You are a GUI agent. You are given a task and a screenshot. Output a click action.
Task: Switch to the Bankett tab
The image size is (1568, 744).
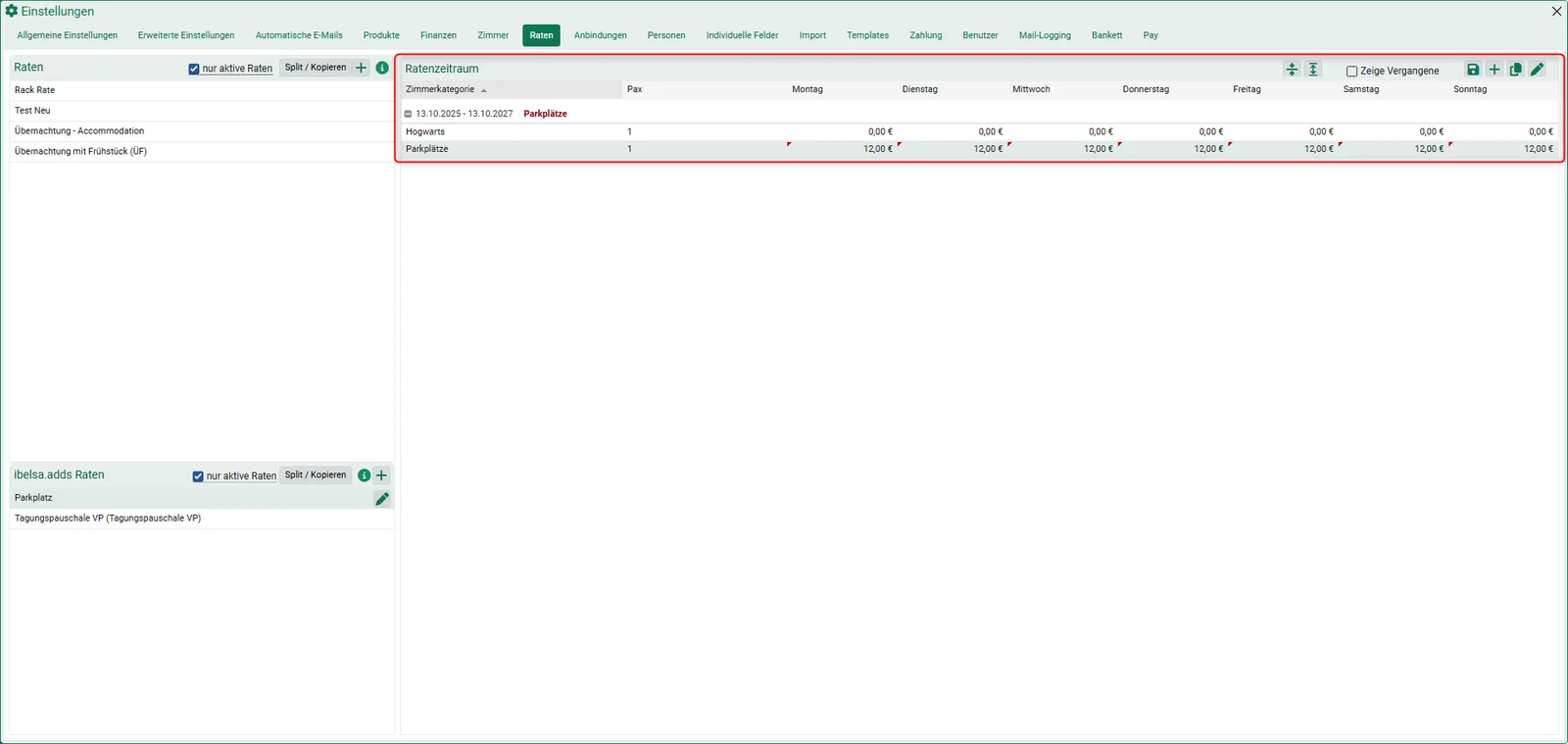(x=1107, y=35)
